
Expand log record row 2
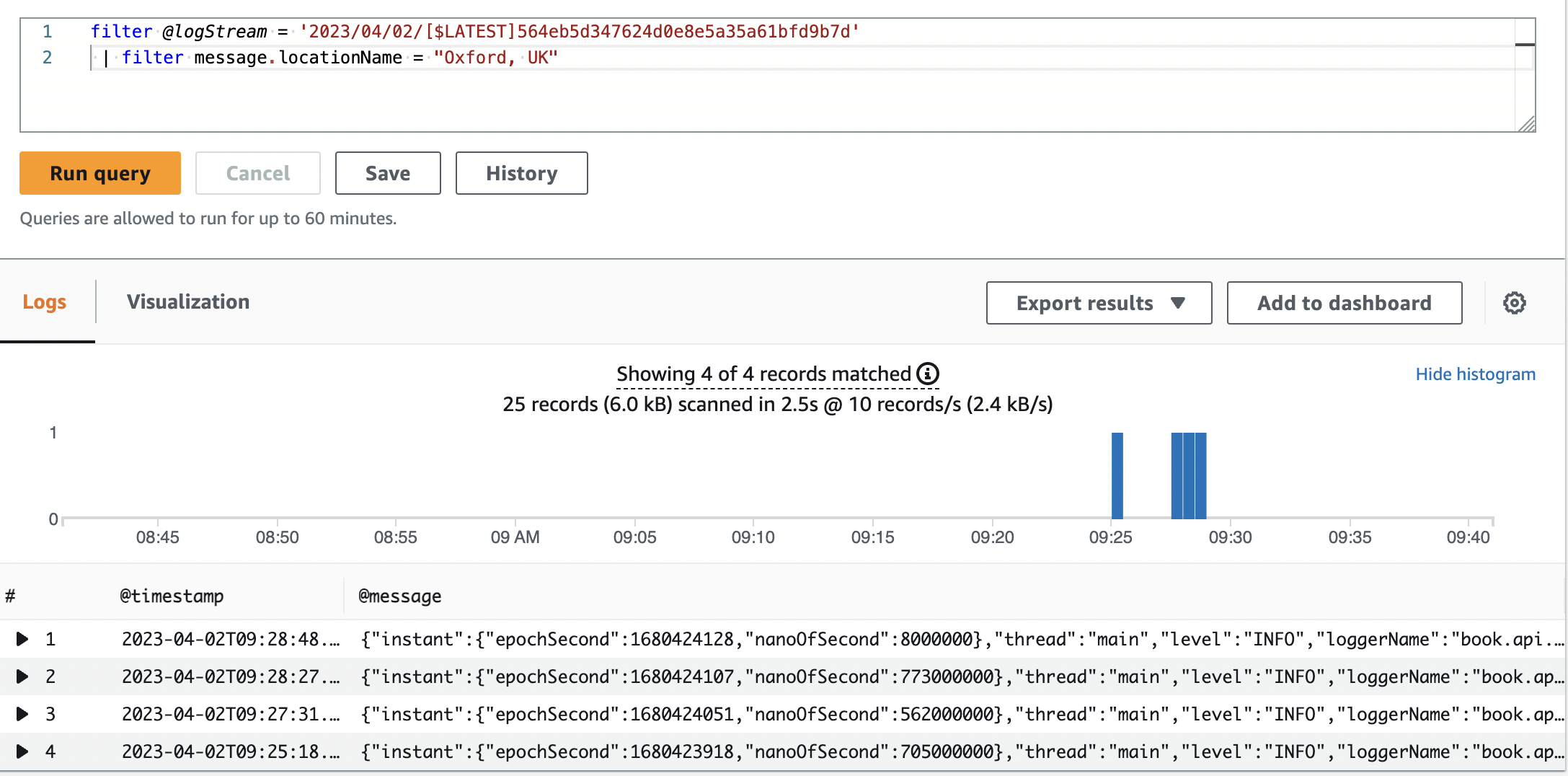22,676
